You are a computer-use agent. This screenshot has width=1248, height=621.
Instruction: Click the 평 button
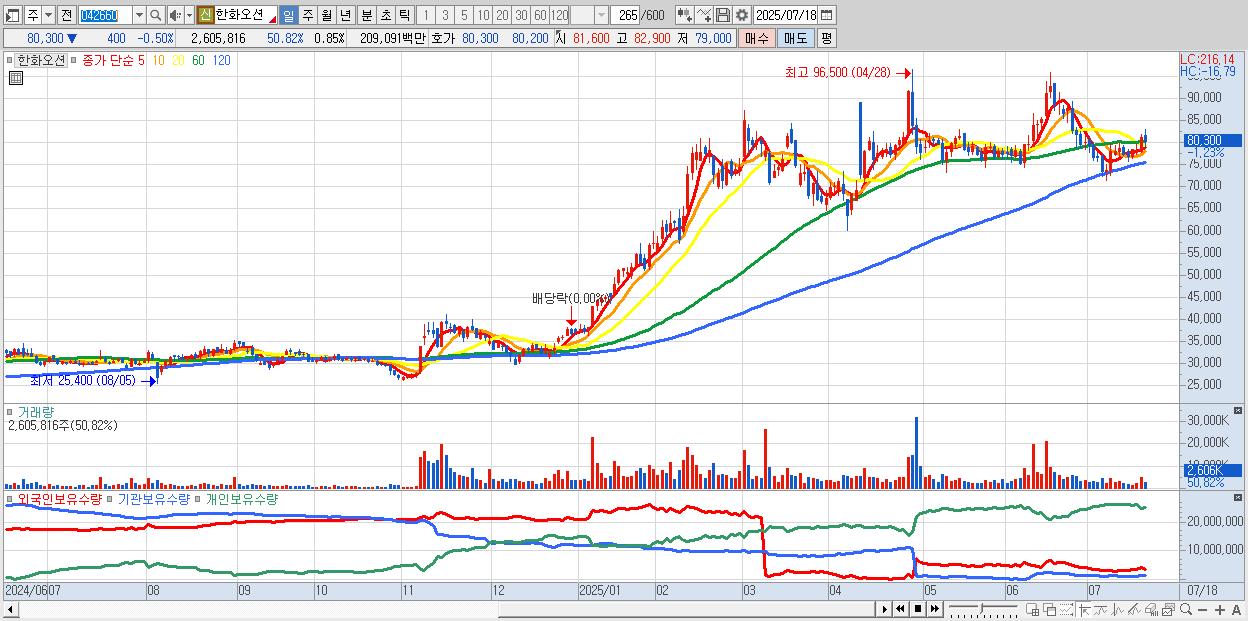pyautogui.click(x=826, y=38)
